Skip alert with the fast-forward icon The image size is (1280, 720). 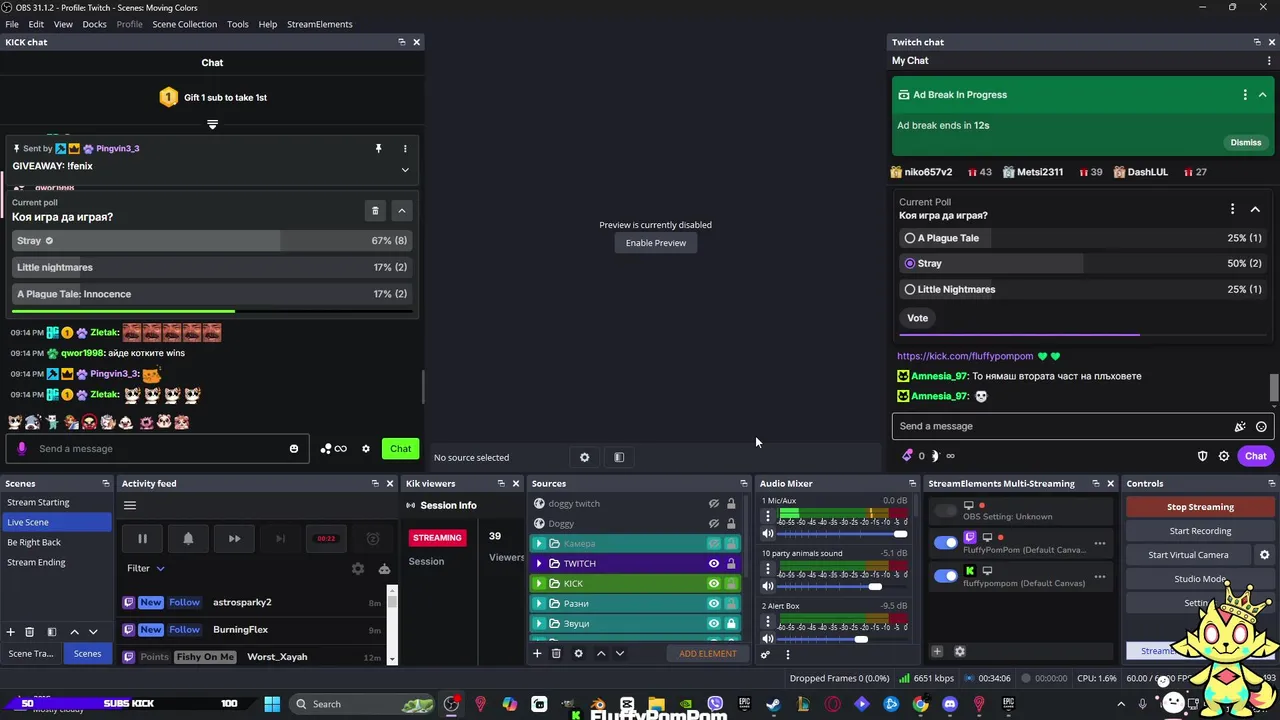[234, 538]
